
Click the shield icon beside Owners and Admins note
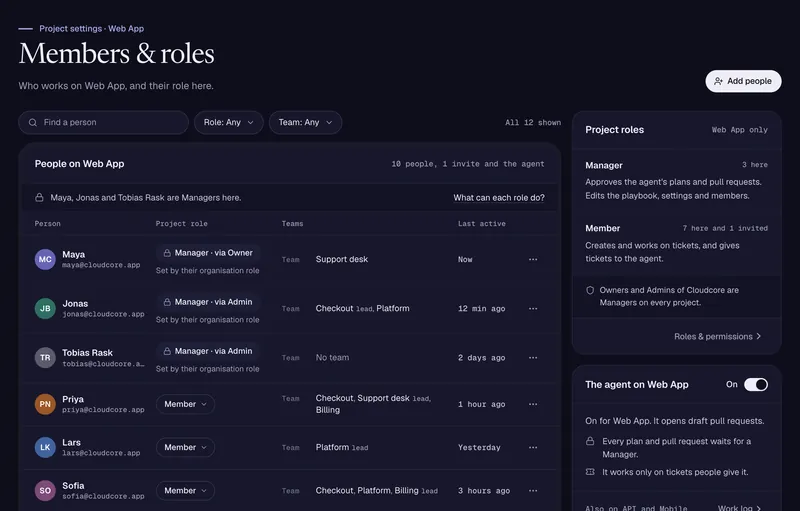tap(590, 290)
